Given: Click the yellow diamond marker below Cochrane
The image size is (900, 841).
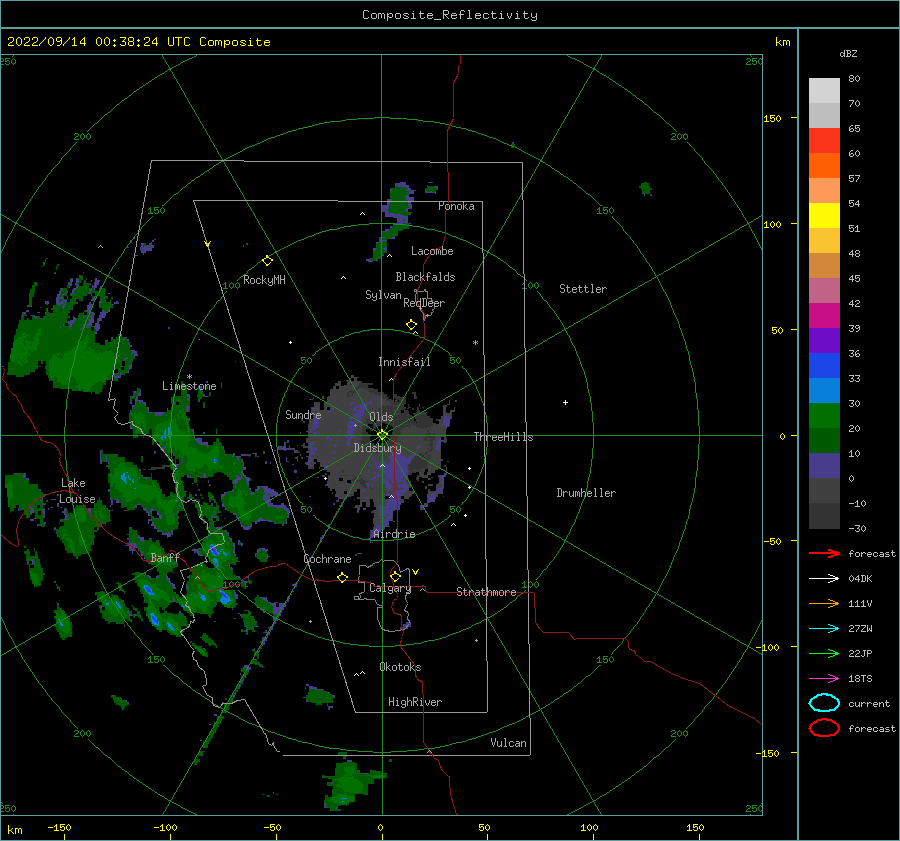Looking at the screenshot, I should tap(342, 577).
